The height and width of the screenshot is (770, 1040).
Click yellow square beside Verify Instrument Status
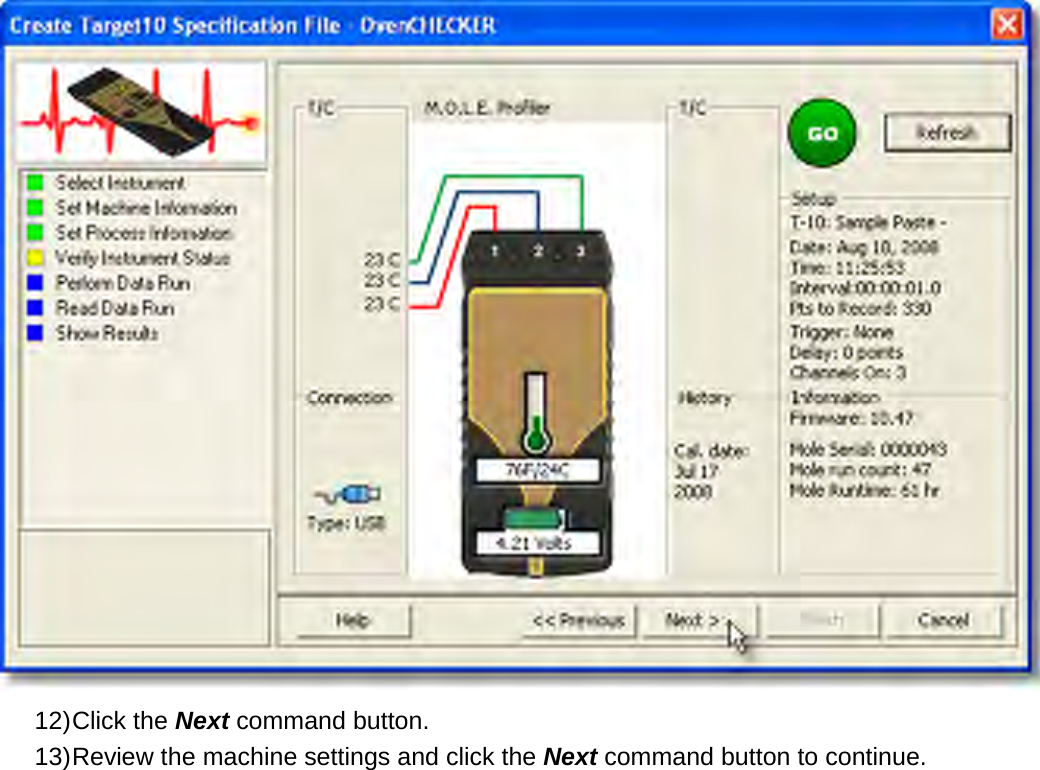[35, 257]
